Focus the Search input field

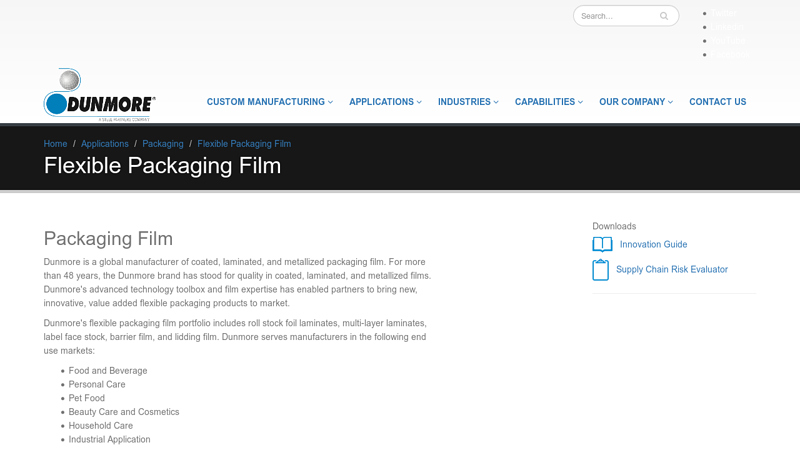[626, 16]
